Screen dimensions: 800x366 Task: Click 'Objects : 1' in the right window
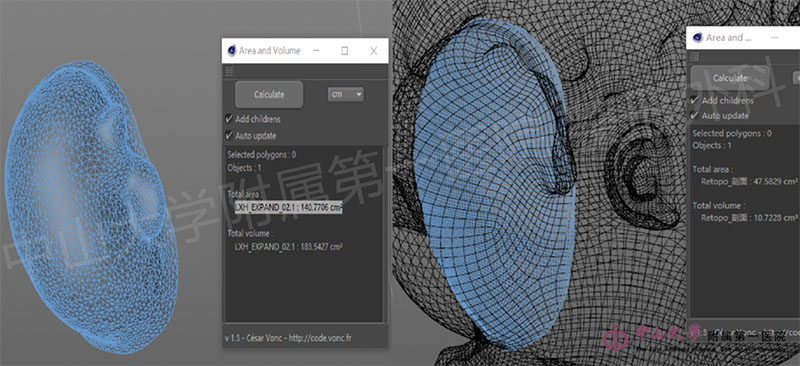coord(712,145)
